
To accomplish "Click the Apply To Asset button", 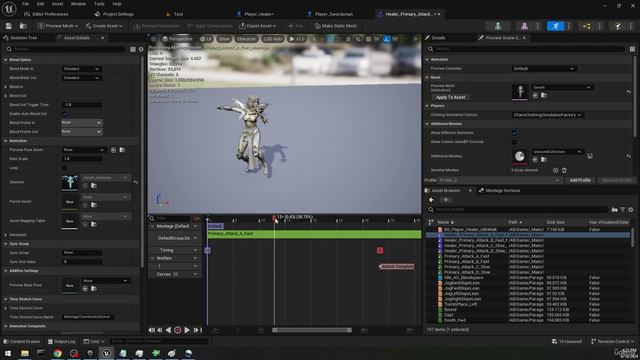I will tap(451, 98).
